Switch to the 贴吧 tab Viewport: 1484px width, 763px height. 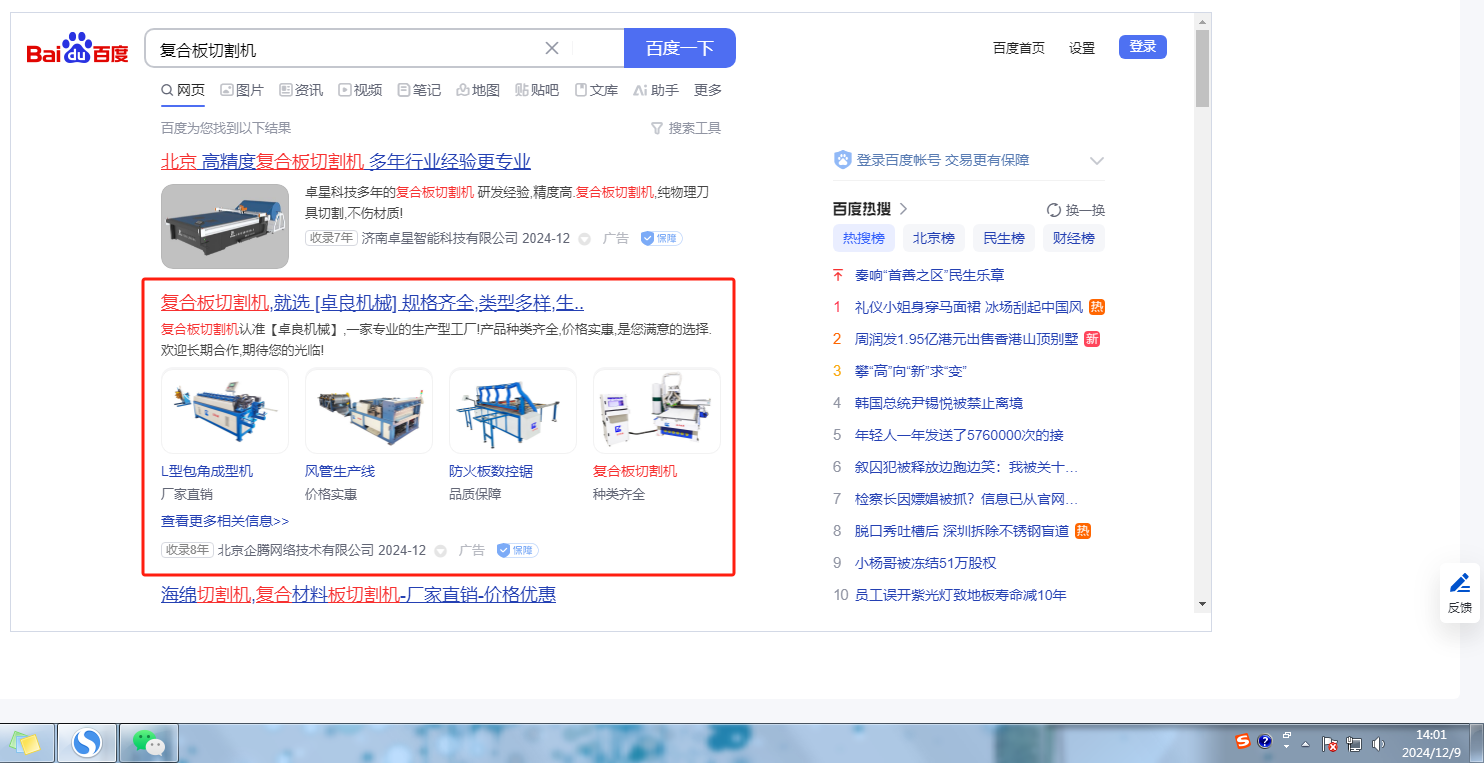click(x=537, y=90)
